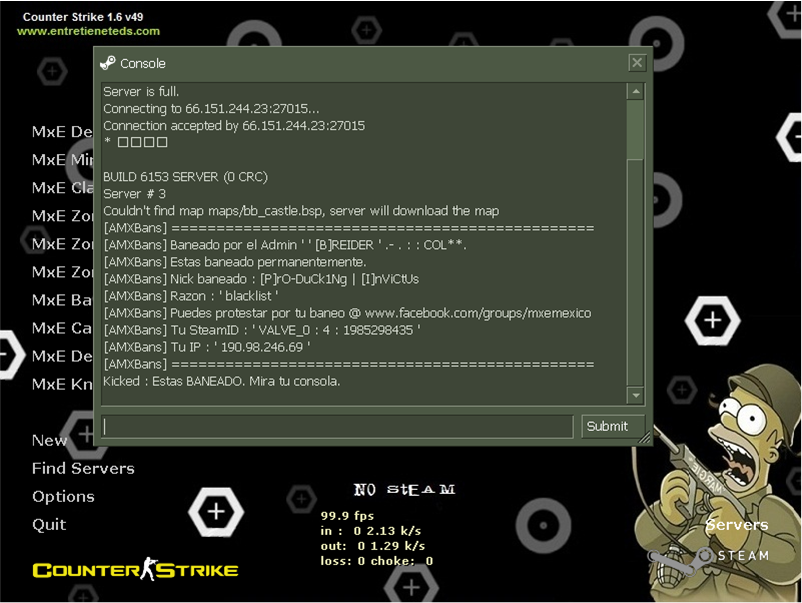802x603 pixels.
Task: Open the Servers link near Steam logo
Action: point(737,525)
